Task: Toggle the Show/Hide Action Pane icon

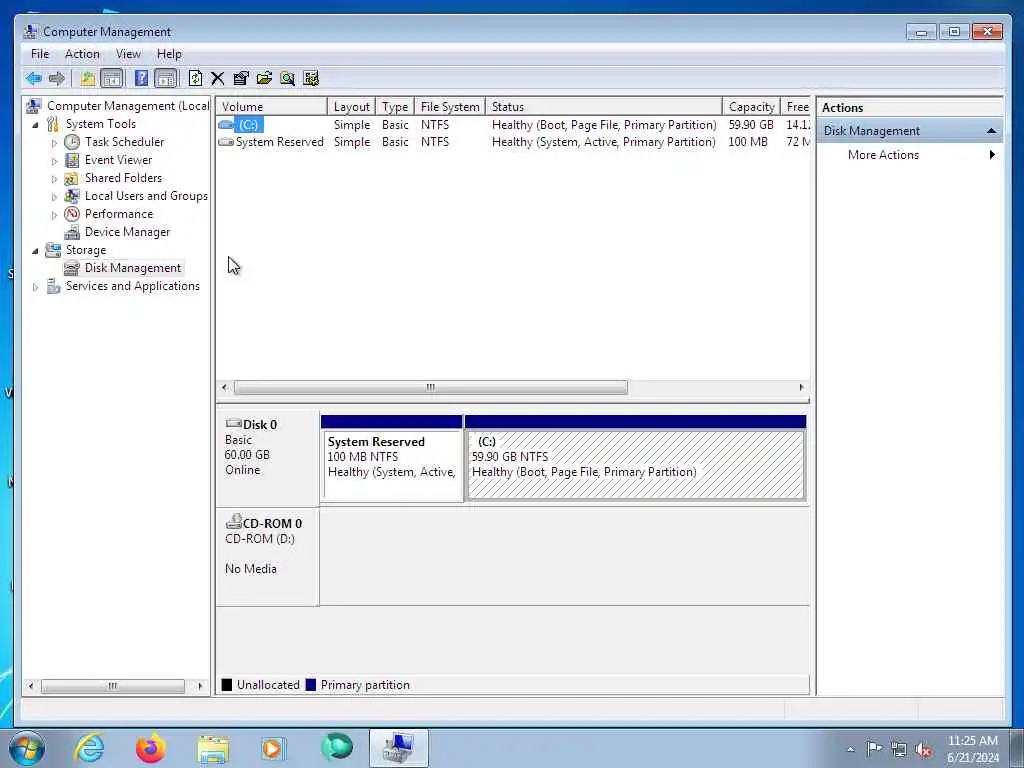Action: (166, 79)
